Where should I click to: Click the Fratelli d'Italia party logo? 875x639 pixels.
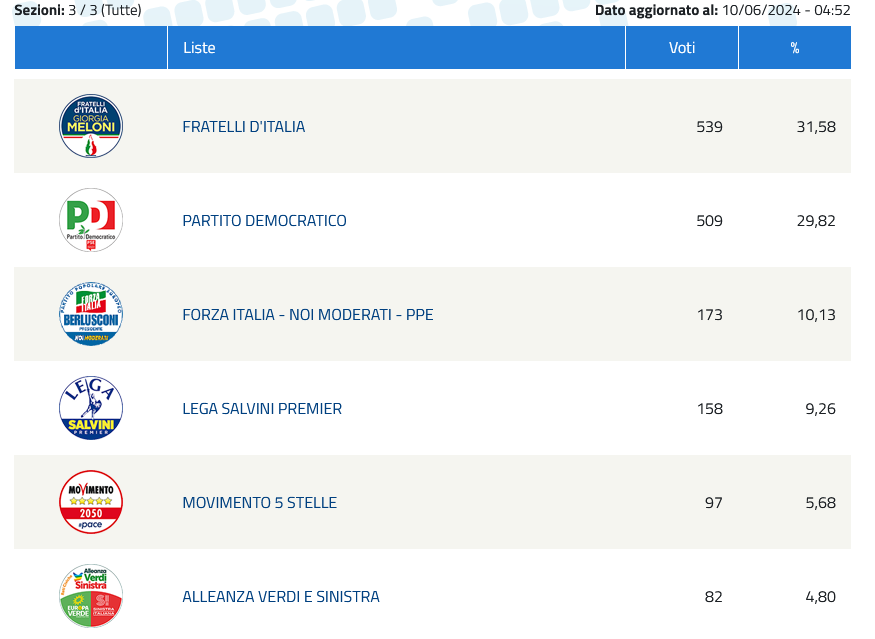pos(91,127)
